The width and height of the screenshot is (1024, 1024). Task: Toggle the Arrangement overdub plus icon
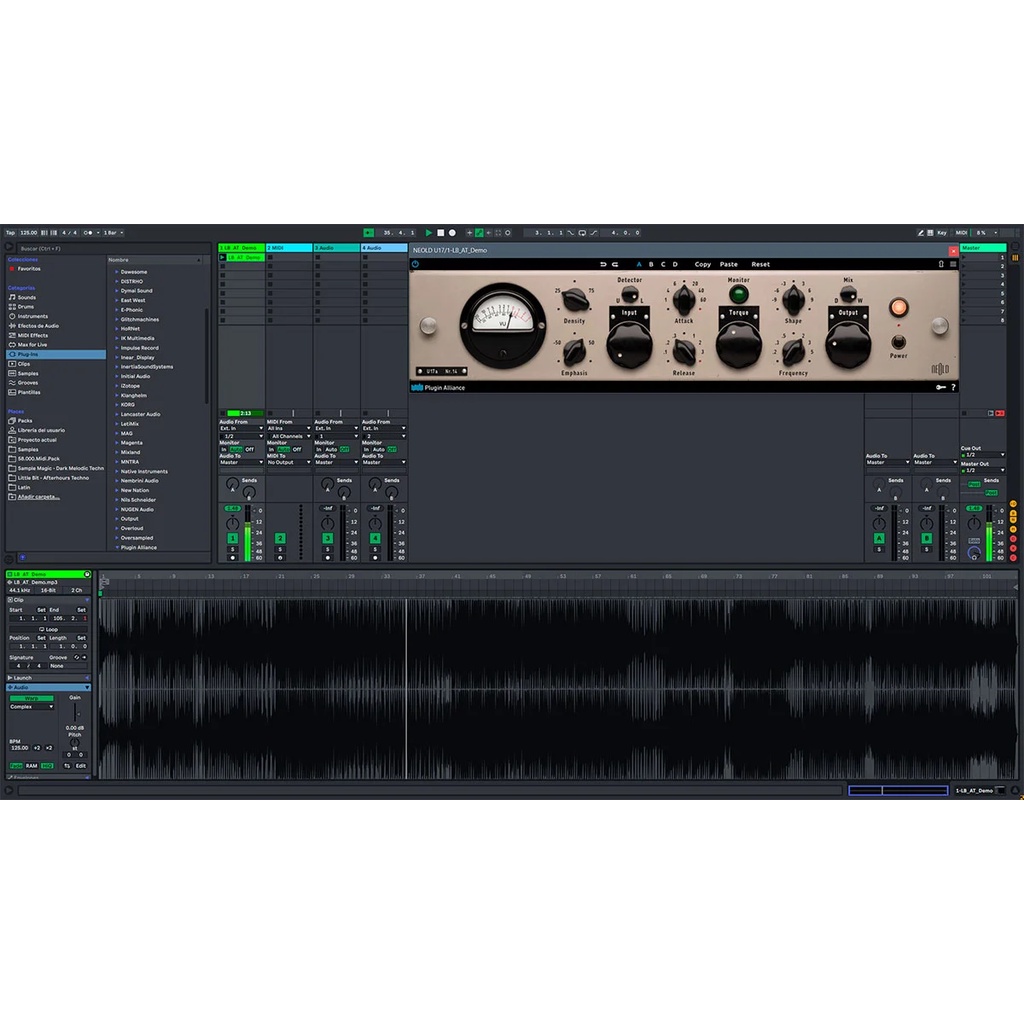pyautogui.click(x=469, y=232)
